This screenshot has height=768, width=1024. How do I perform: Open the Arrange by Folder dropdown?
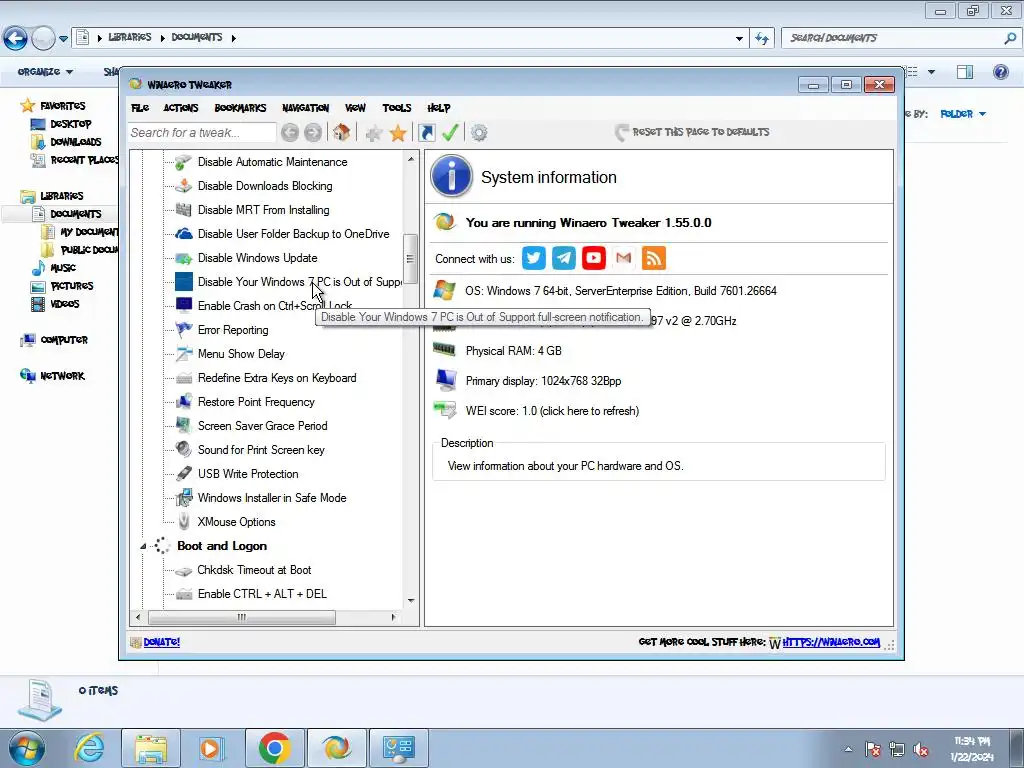coord(963,114)
